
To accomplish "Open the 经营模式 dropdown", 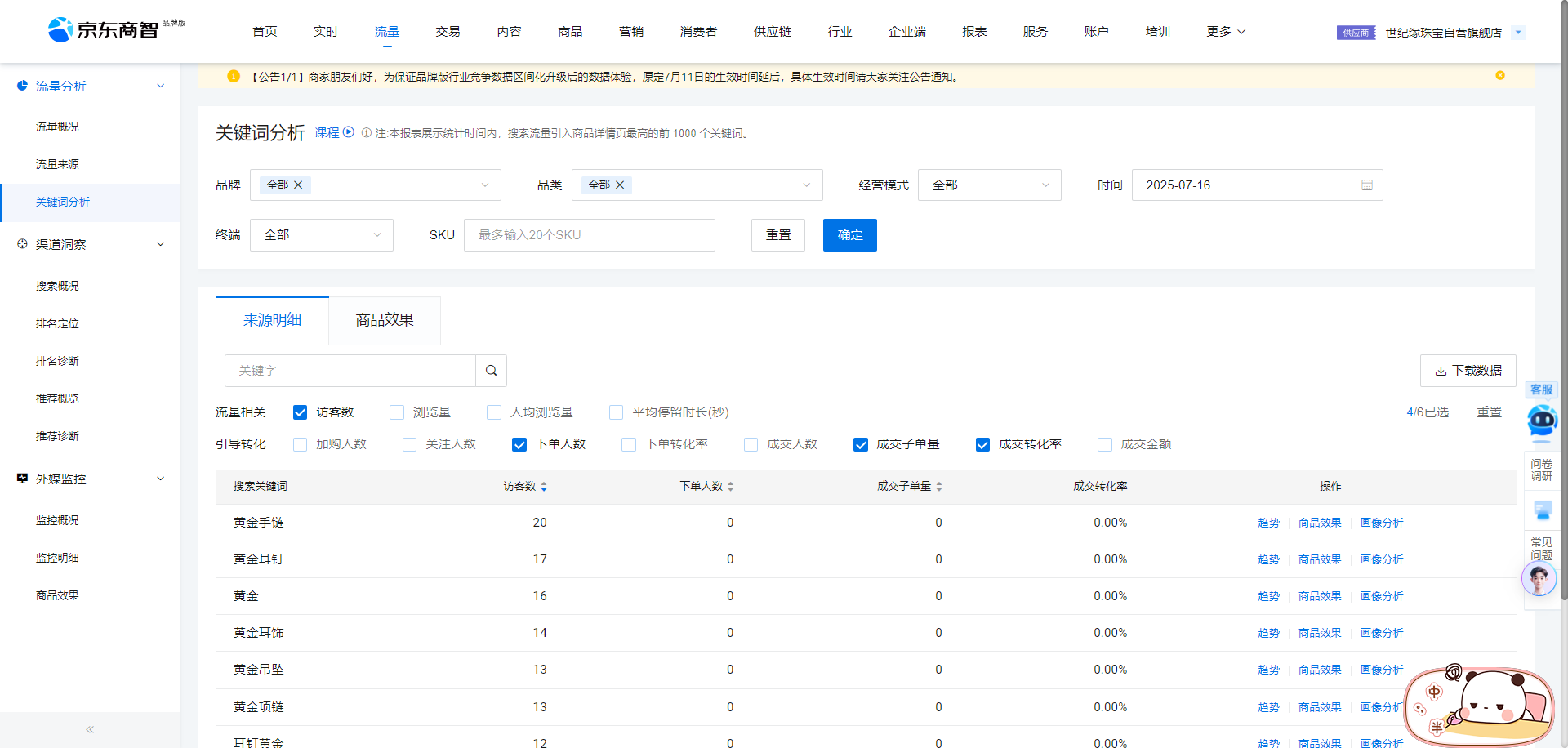I will point(989,185).
